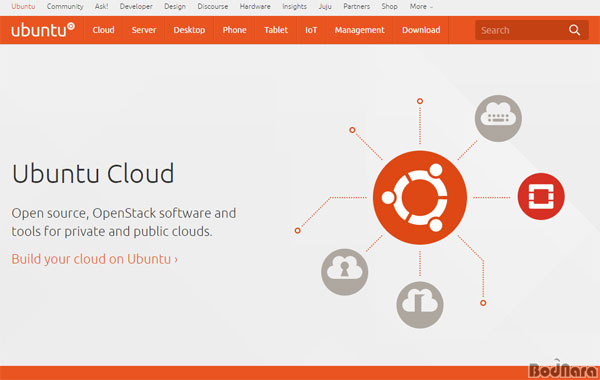Click the gray cloud keyhole icon
Screen dimensions: 600x380
pyautogui.click(x=344, y=272)
